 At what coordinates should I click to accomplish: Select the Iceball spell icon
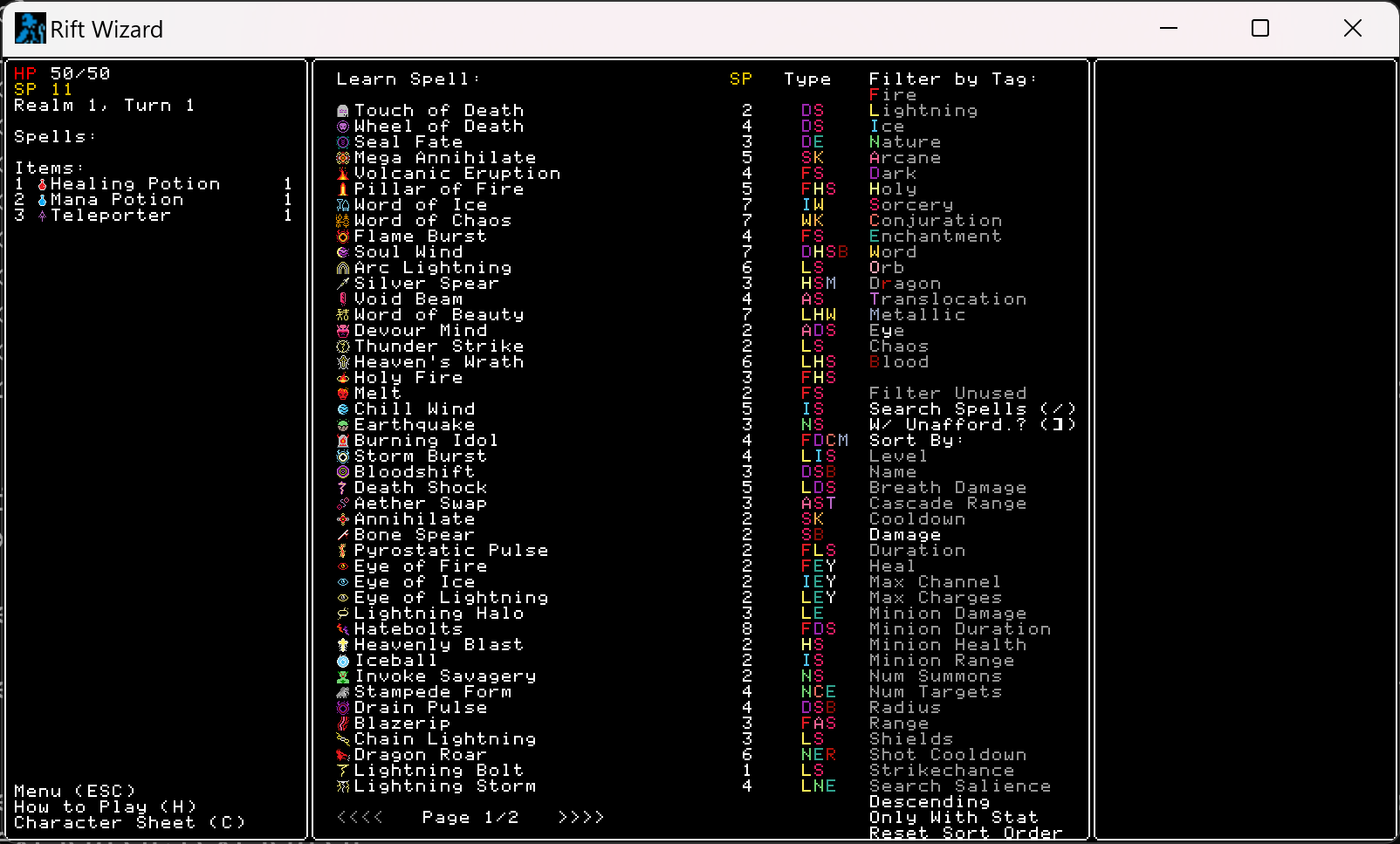[x=343, y=661]
